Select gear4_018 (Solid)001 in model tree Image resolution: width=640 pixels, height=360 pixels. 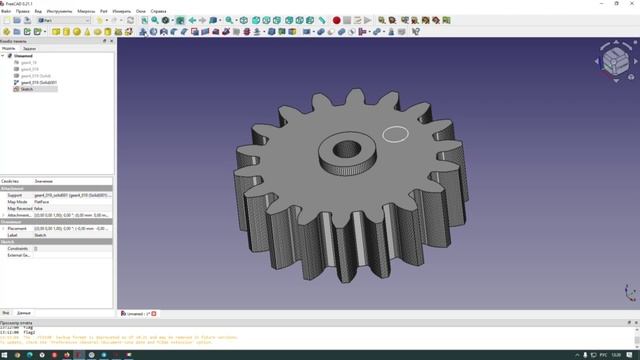pyautogui.click(x=39, y=82)
